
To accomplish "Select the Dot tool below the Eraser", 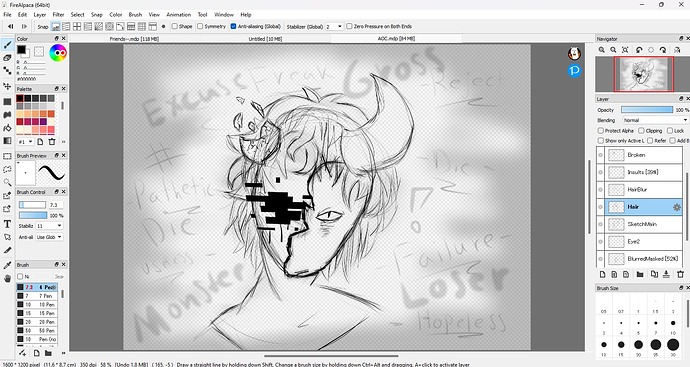I will tap(7, 70).
